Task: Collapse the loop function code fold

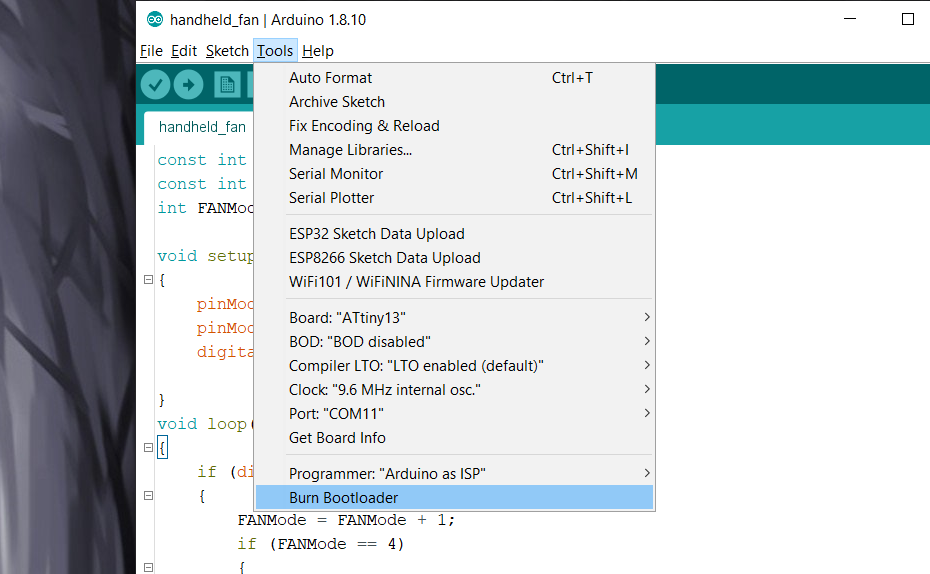Action: [148, 448]
